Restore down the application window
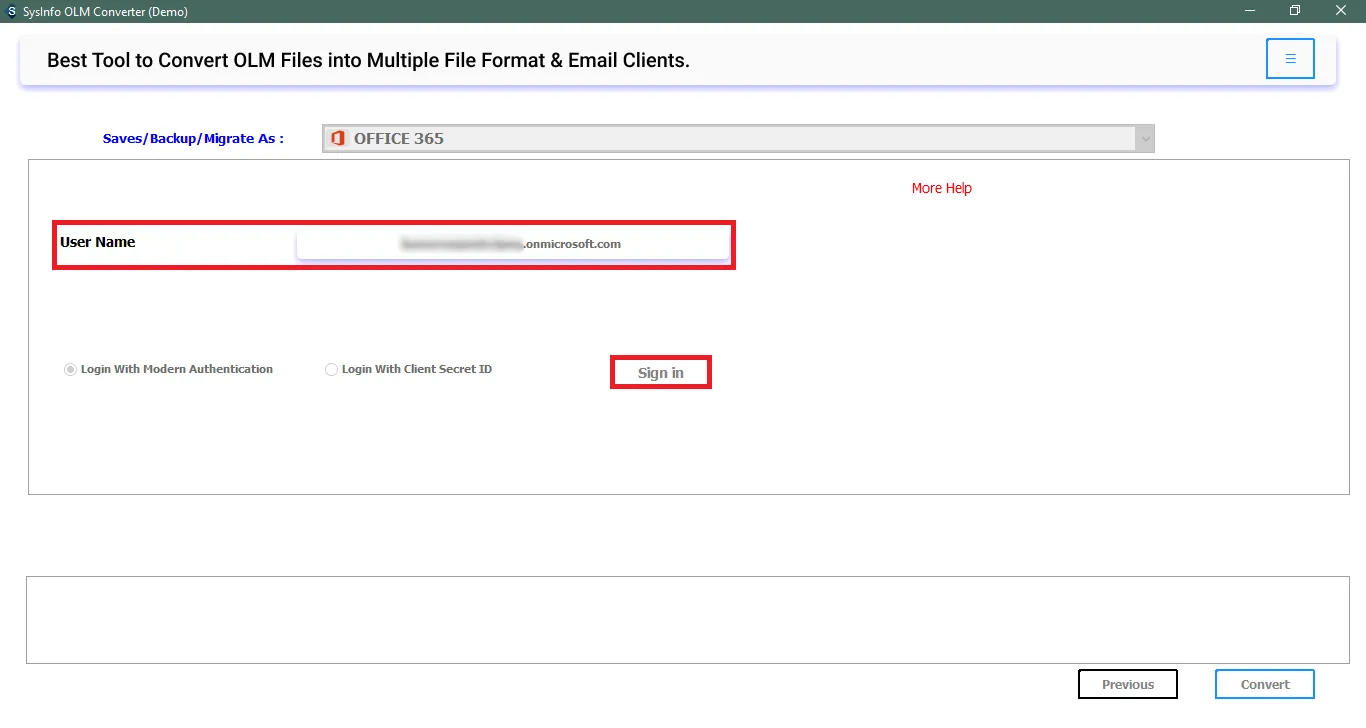Image resolution: width=1366 pixels, height=728 pixels. pyautogui.click(x=1295, y=11)
